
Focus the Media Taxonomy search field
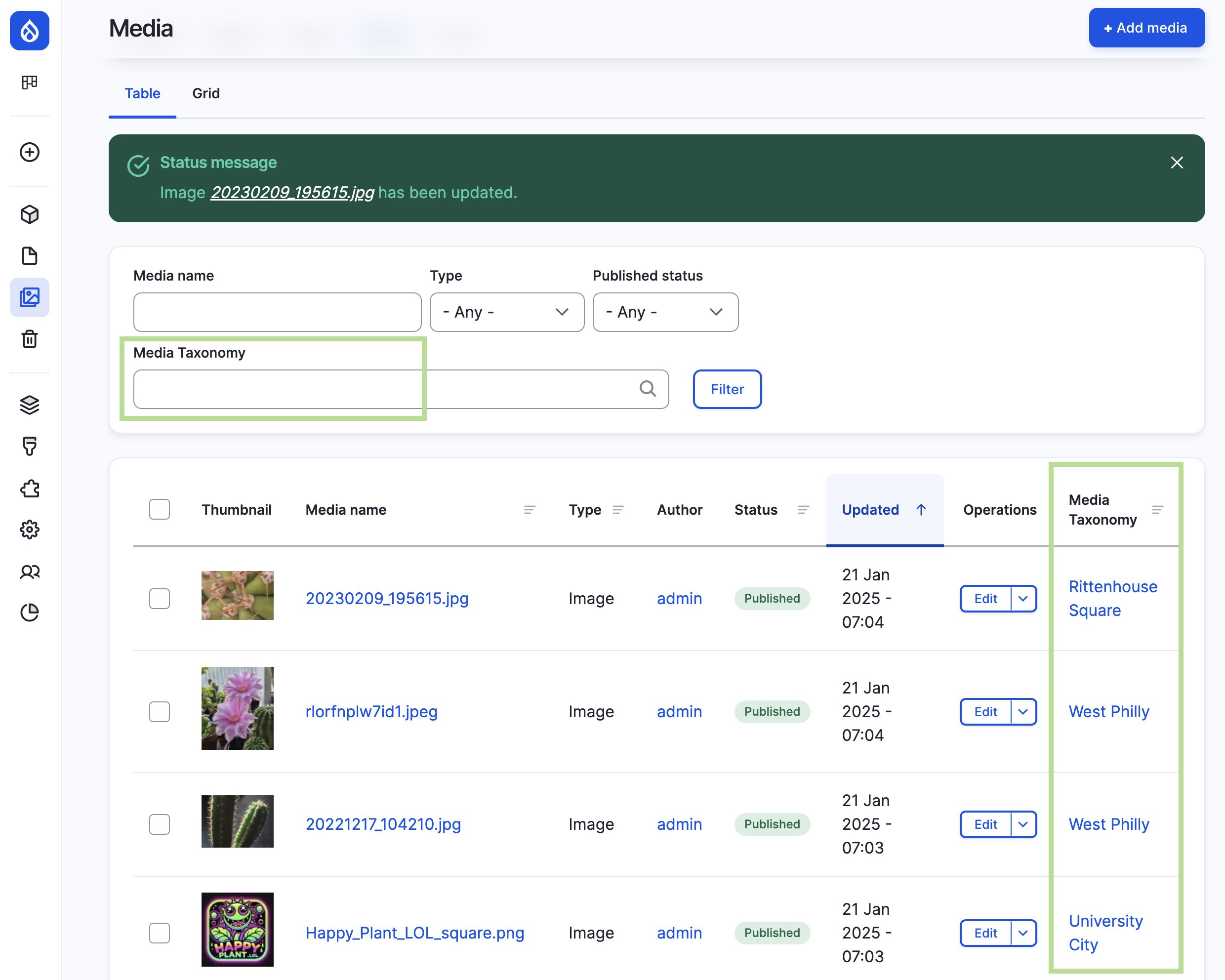coord(401,389)
